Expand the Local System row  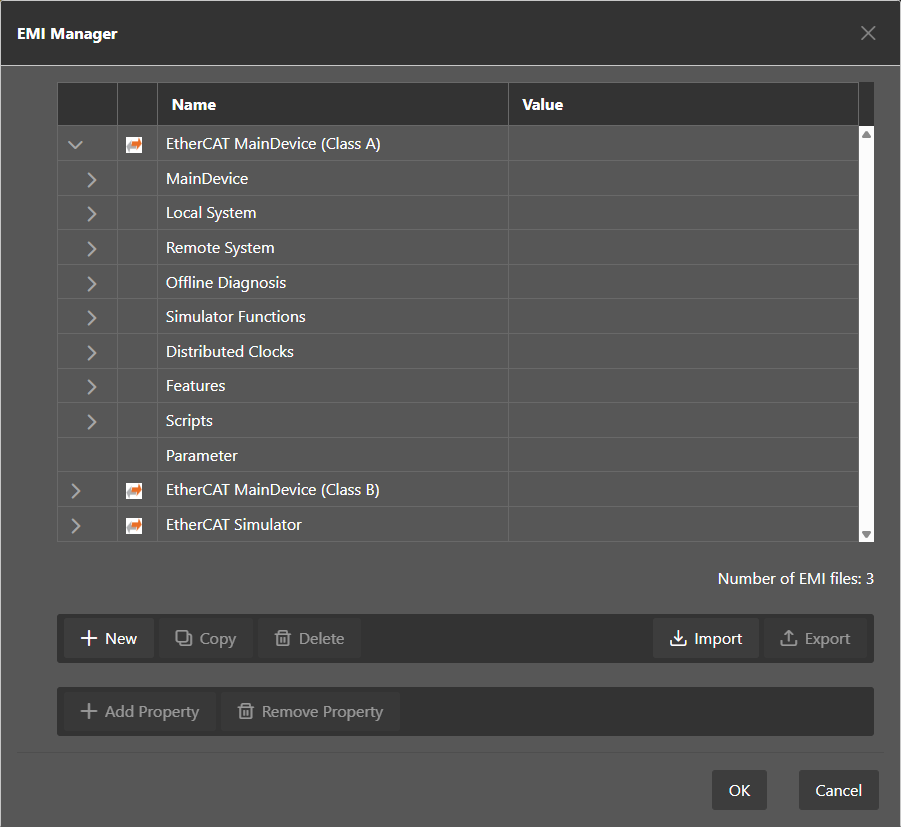(91, 214)
